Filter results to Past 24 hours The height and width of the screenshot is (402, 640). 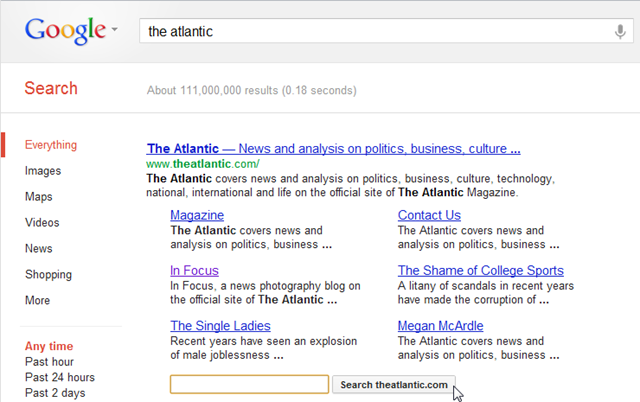(x=60, y=378)
